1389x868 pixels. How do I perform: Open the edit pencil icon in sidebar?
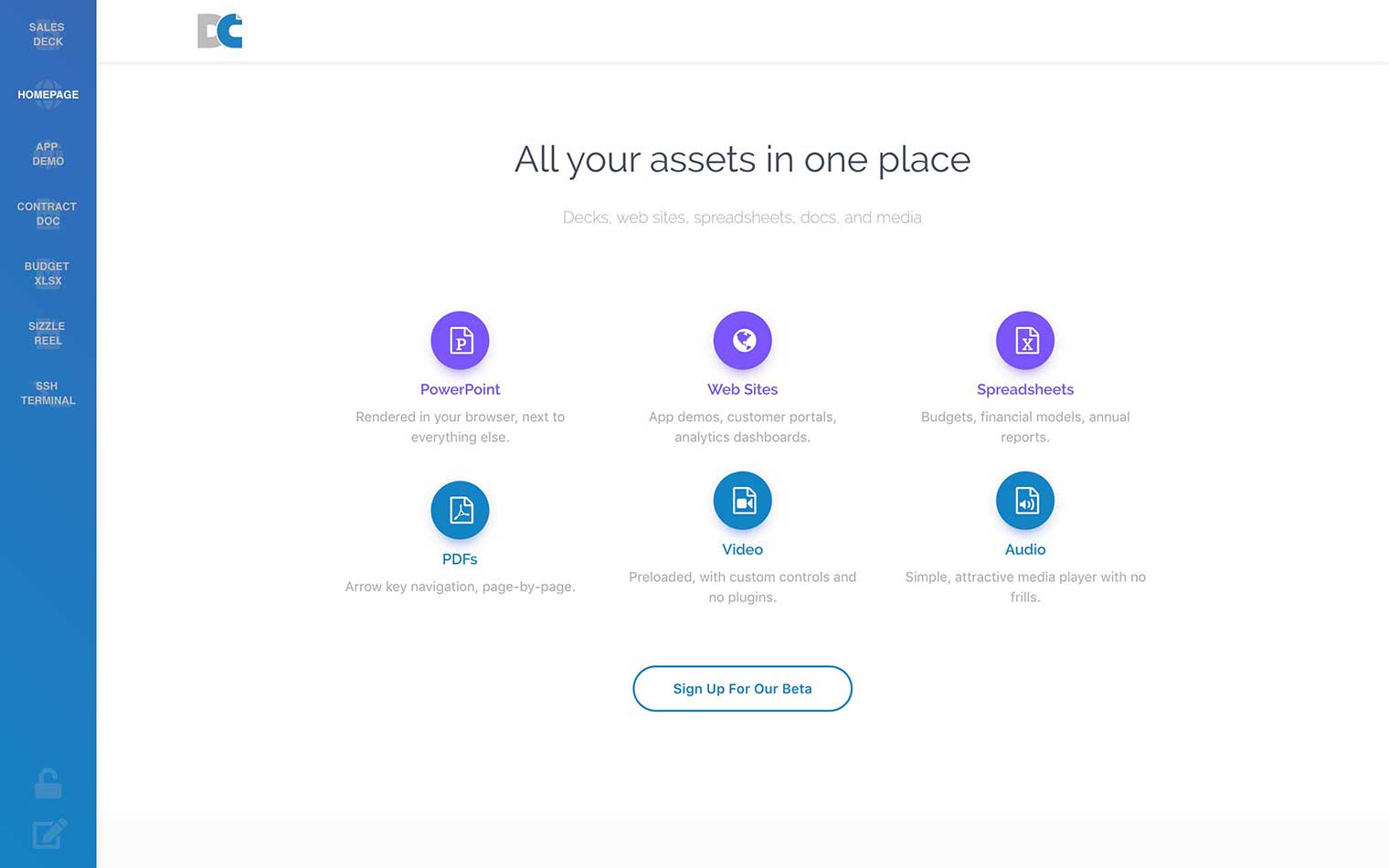[49, 832]
